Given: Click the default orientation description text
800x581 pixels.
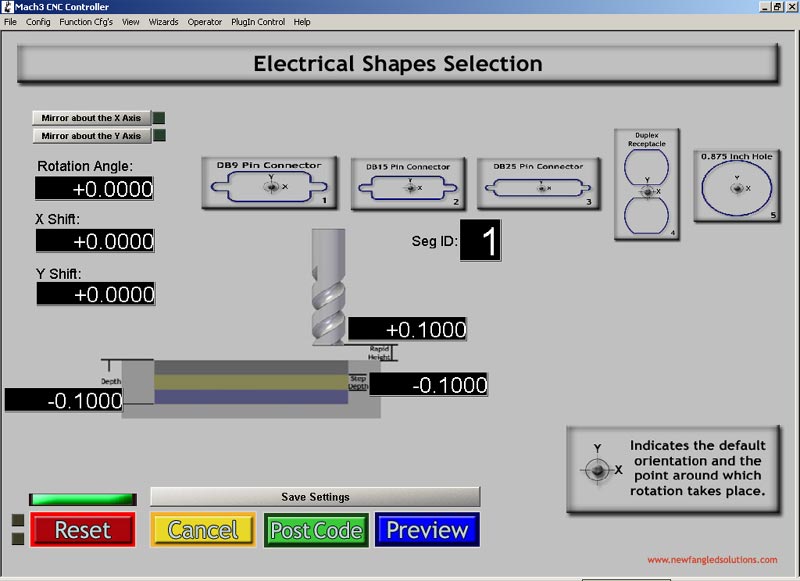Looking at the screenshot, I should [x=697, y=468].
